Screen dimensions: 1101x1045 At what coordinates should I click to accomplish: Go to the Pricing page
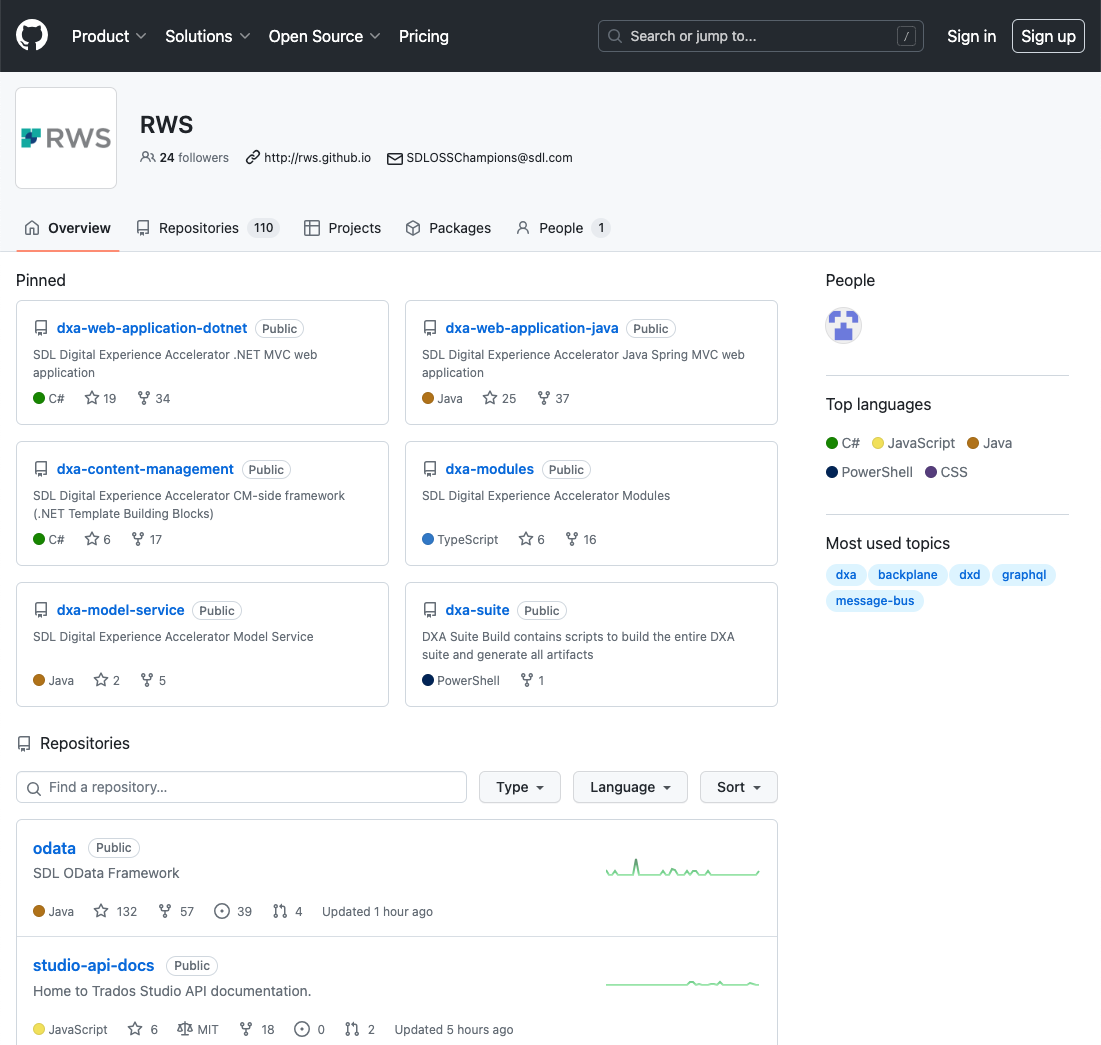coord(423,36)
